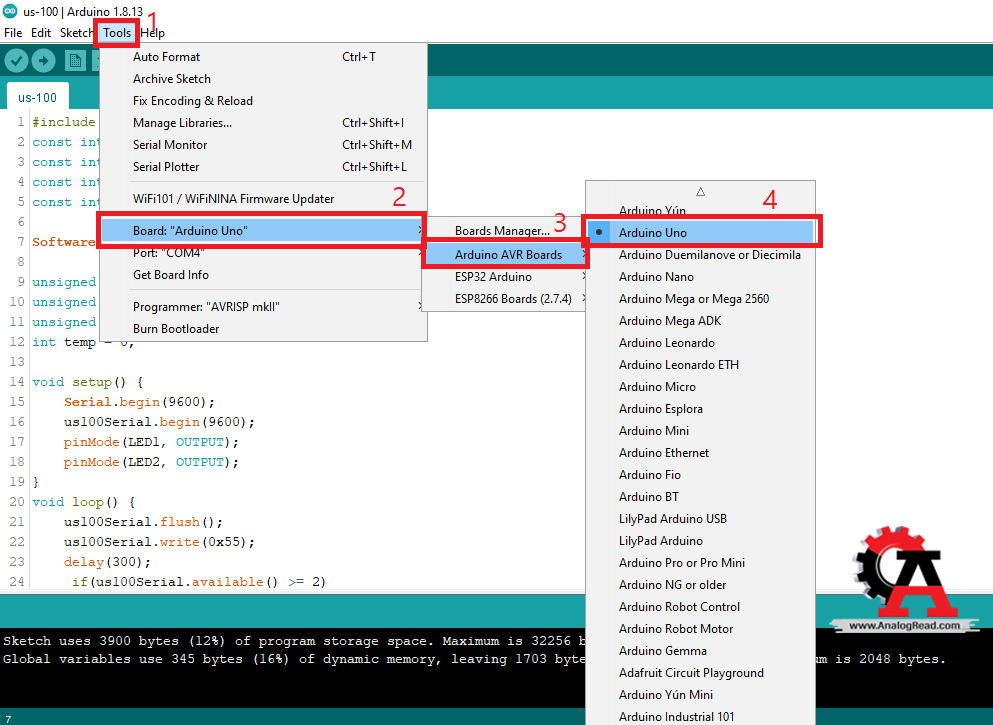Expand the ESP32 Arduino submenu
The width and height of the screenshot is (993, 725).
(x=505, y=277)
